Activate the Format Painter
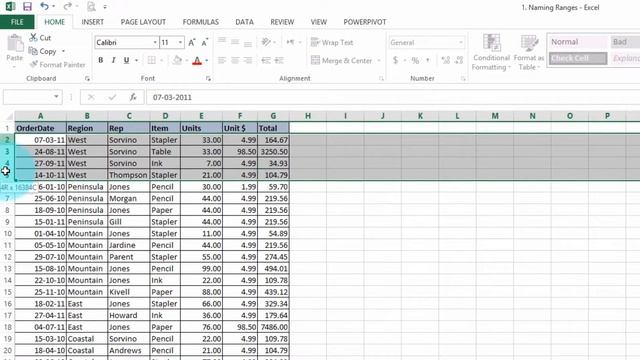This screenshot has height=360, width=640. point(57,64)
